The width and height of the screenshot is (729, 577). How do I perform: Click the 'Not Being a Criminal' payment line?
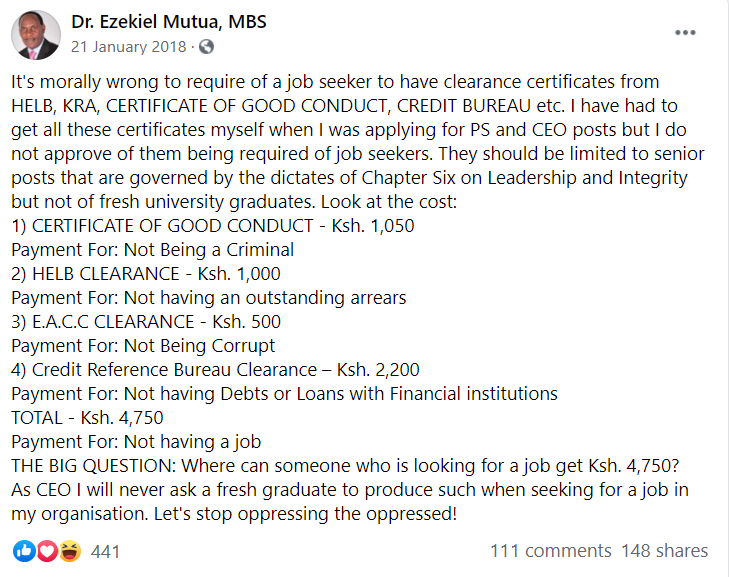pos(152,250)
